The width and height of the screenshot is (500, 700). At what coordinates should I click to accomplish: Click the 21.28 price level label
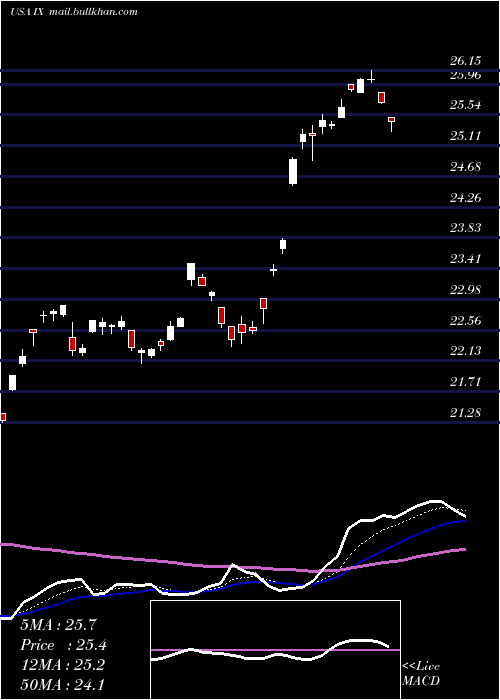tap(466, 413)
